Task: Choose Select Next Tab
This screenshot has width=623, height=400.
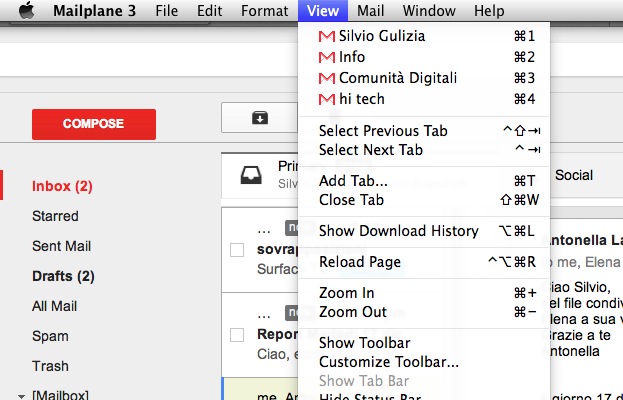Action: click(x=424, y=150)
